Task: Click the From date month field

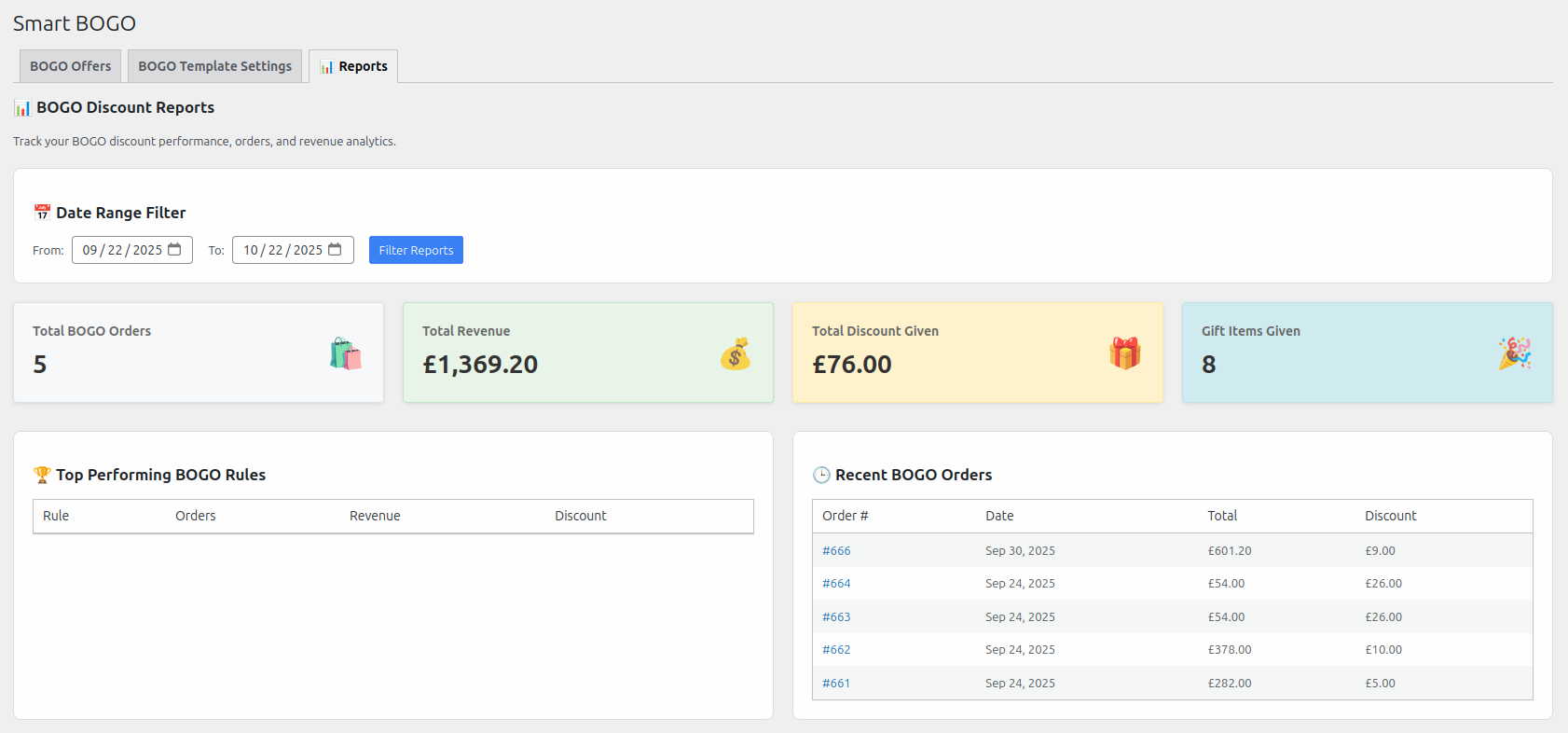Action: 90,250
